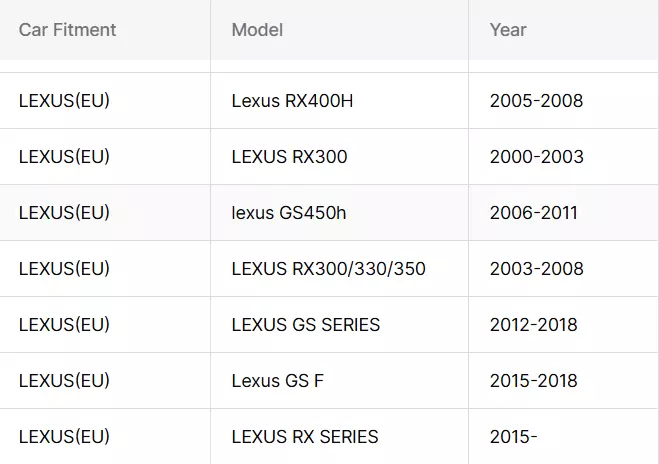Click the Model column header
This screenshot has width=659, height=464.
click(x=257, y=30)
